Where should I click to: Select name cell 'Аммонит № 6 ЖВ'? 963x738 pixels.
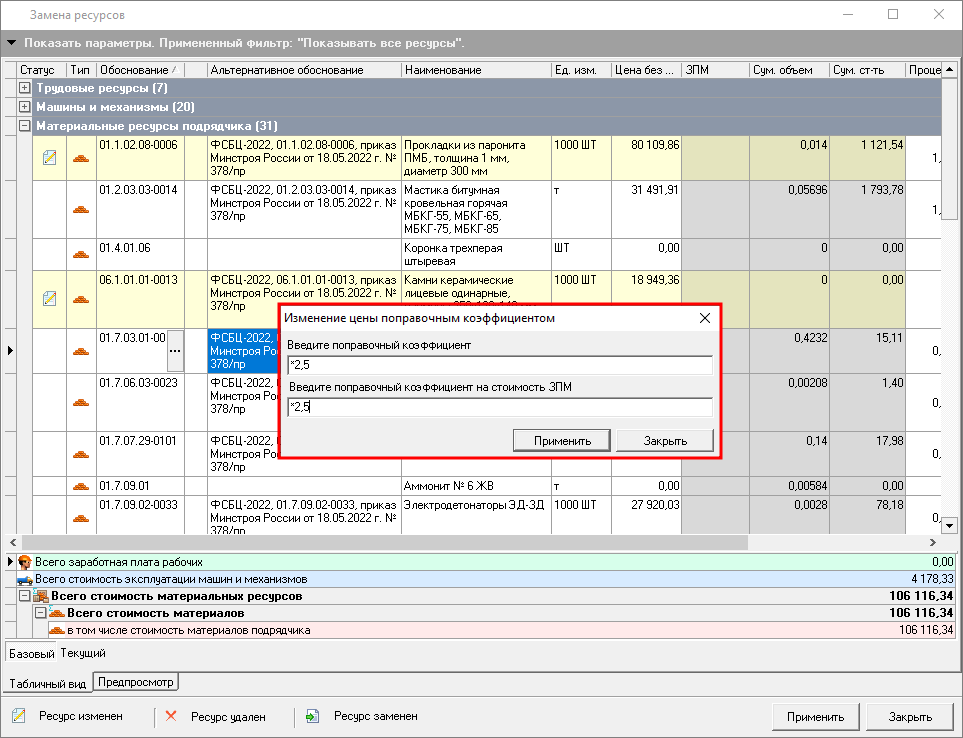[x=477, y=486]
